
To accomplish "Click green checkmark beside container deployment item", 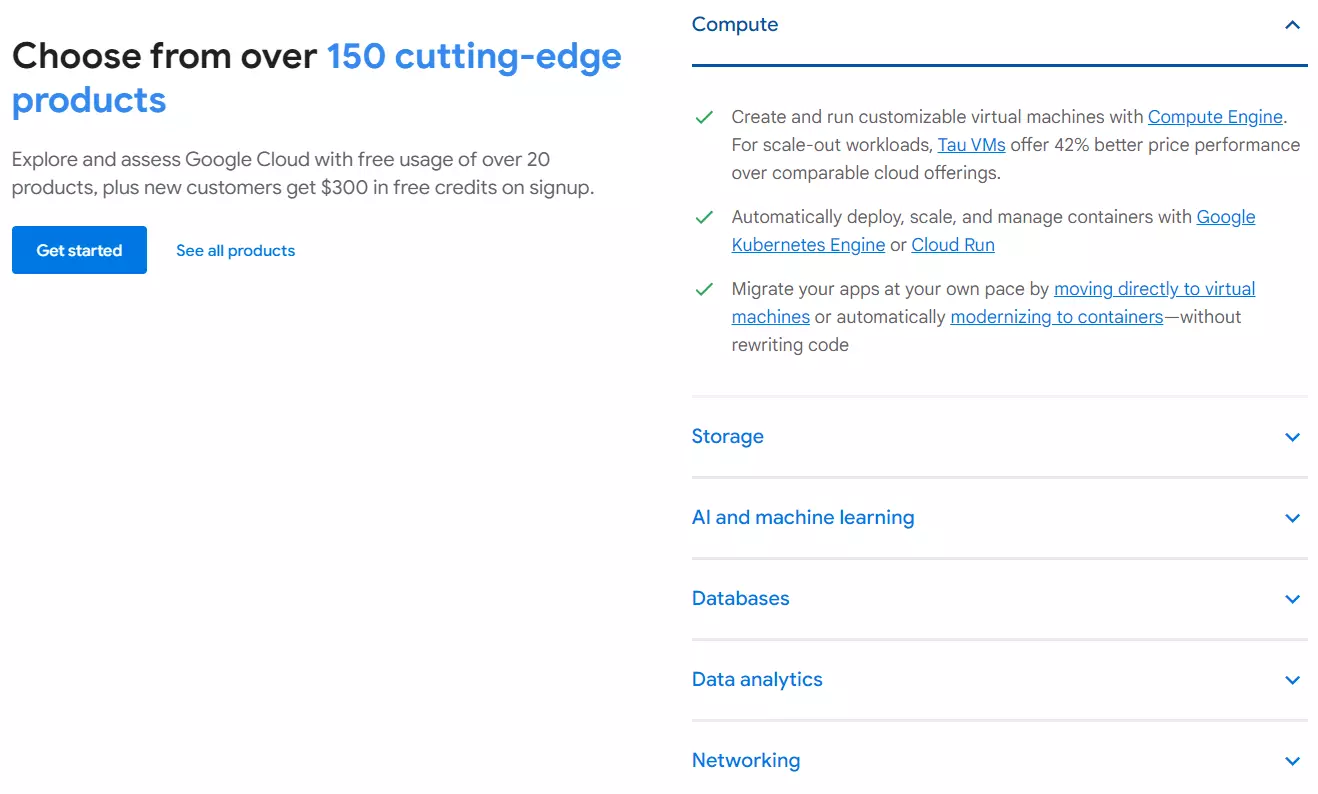I will click(x=704, y=217).
